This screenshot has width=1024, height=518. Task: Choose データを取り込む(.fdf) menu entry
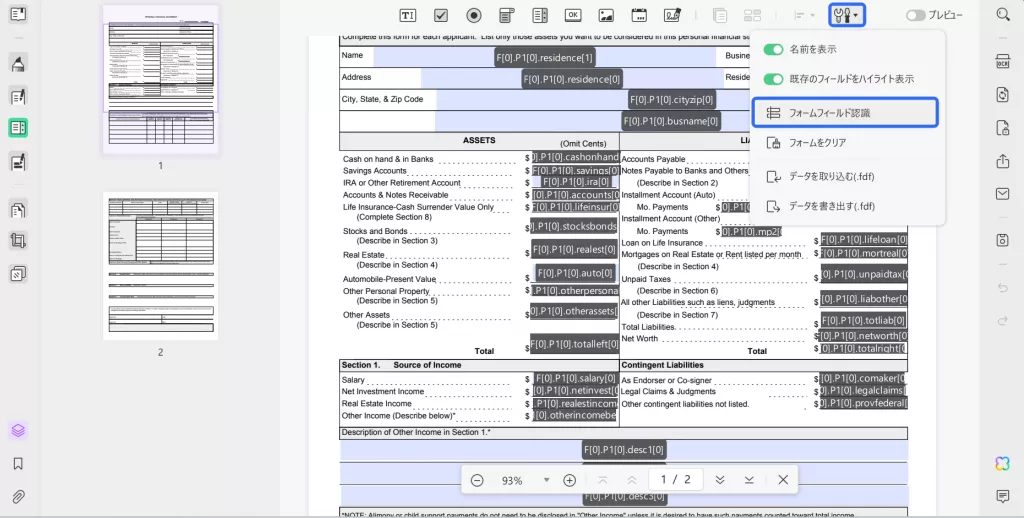[845, 176]
